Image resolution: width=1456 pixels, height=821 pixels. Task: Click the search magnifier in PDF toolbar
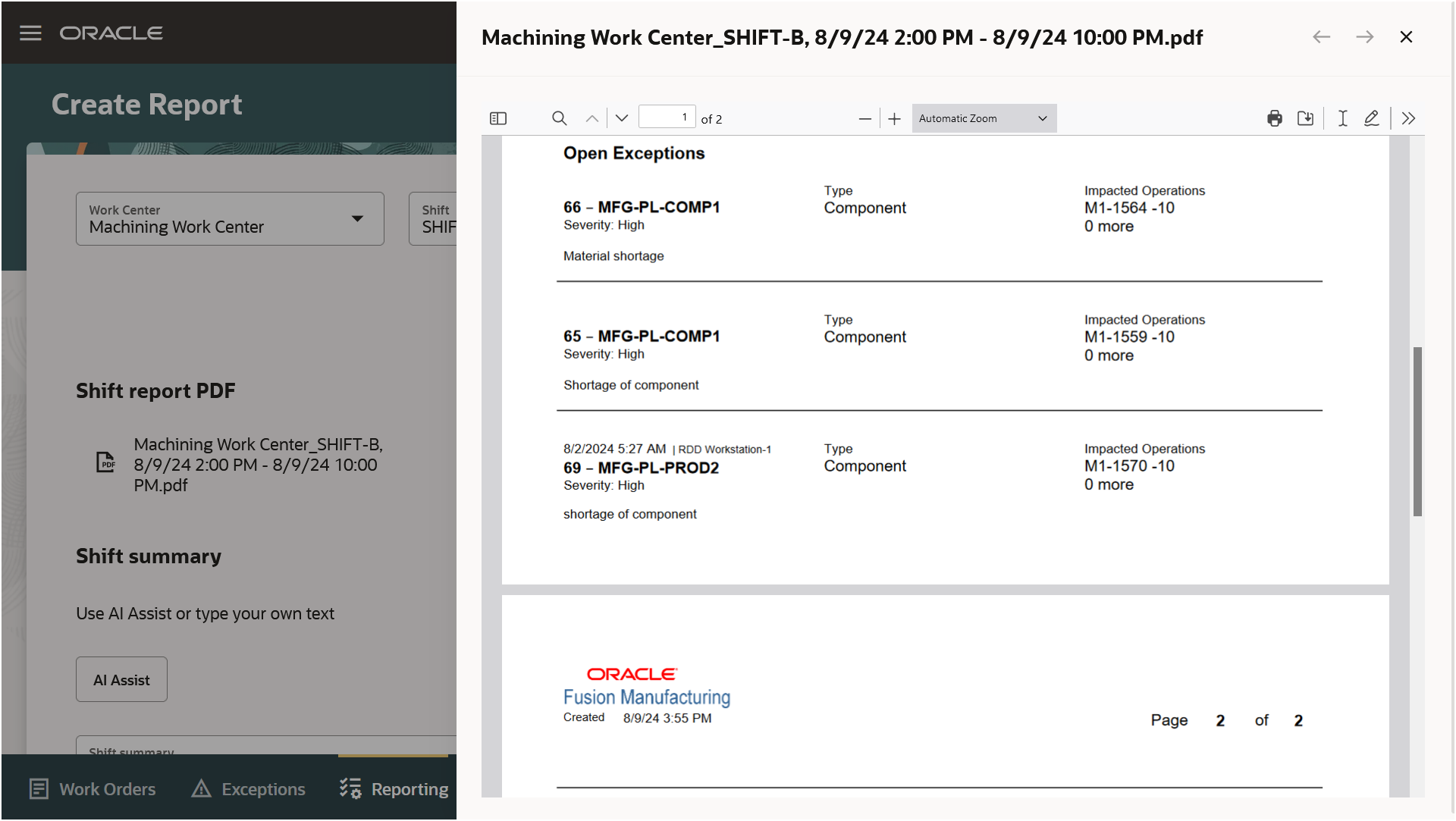pos(559,118)
